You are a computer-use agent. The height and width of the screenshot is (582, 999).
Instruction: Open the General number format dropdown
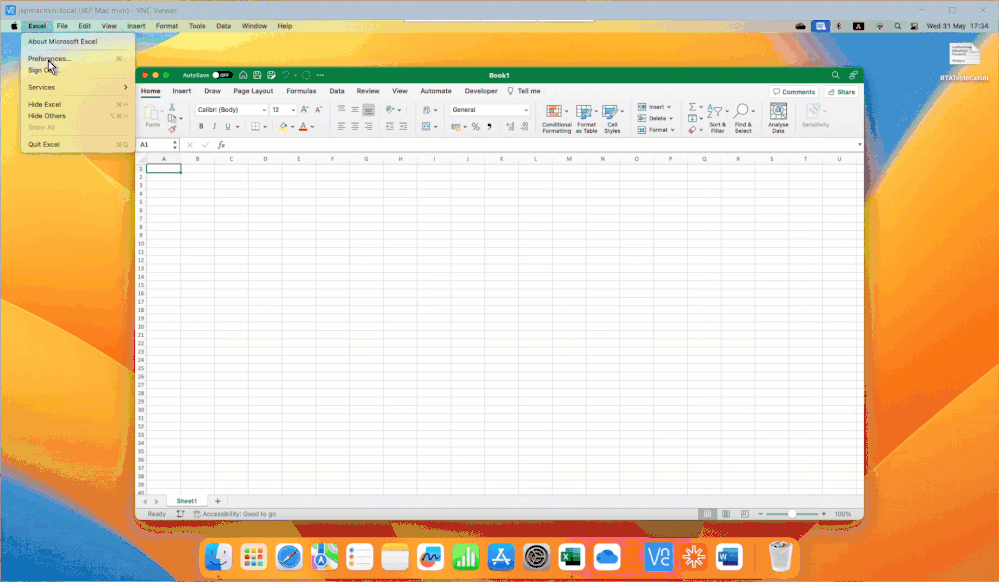pyautogui.click(x=526, y=110)
